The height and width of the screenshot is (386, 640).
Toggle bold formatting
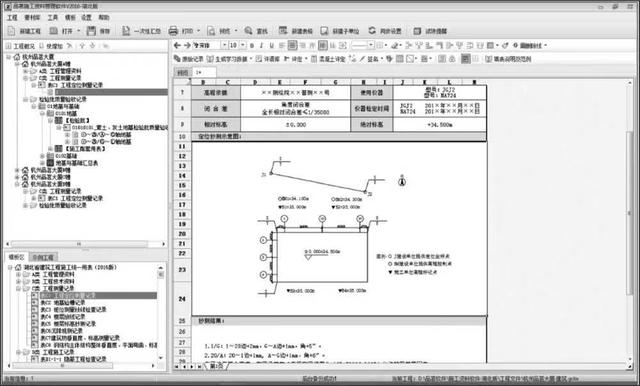(x=252, y=45)
